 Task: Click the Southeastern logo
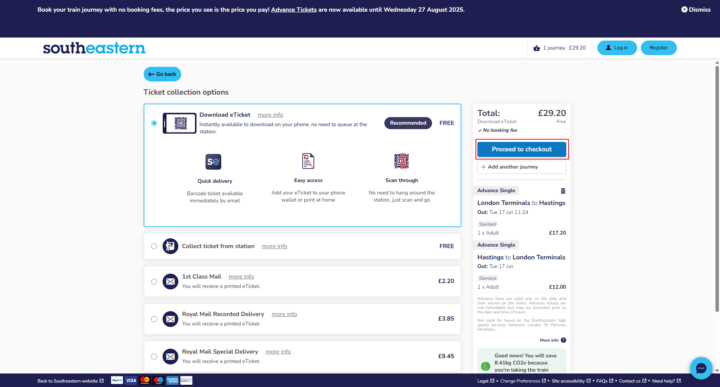click(x=94, y=48)
